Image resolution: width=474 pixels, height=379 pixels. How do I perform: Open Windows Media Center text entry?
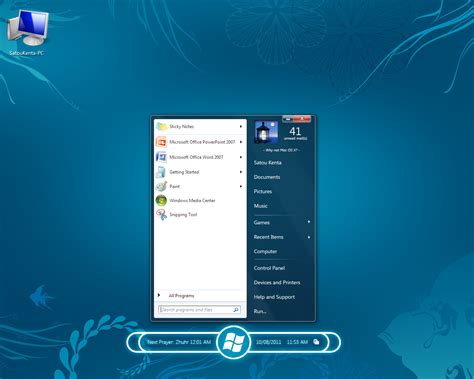pos(192,200)
